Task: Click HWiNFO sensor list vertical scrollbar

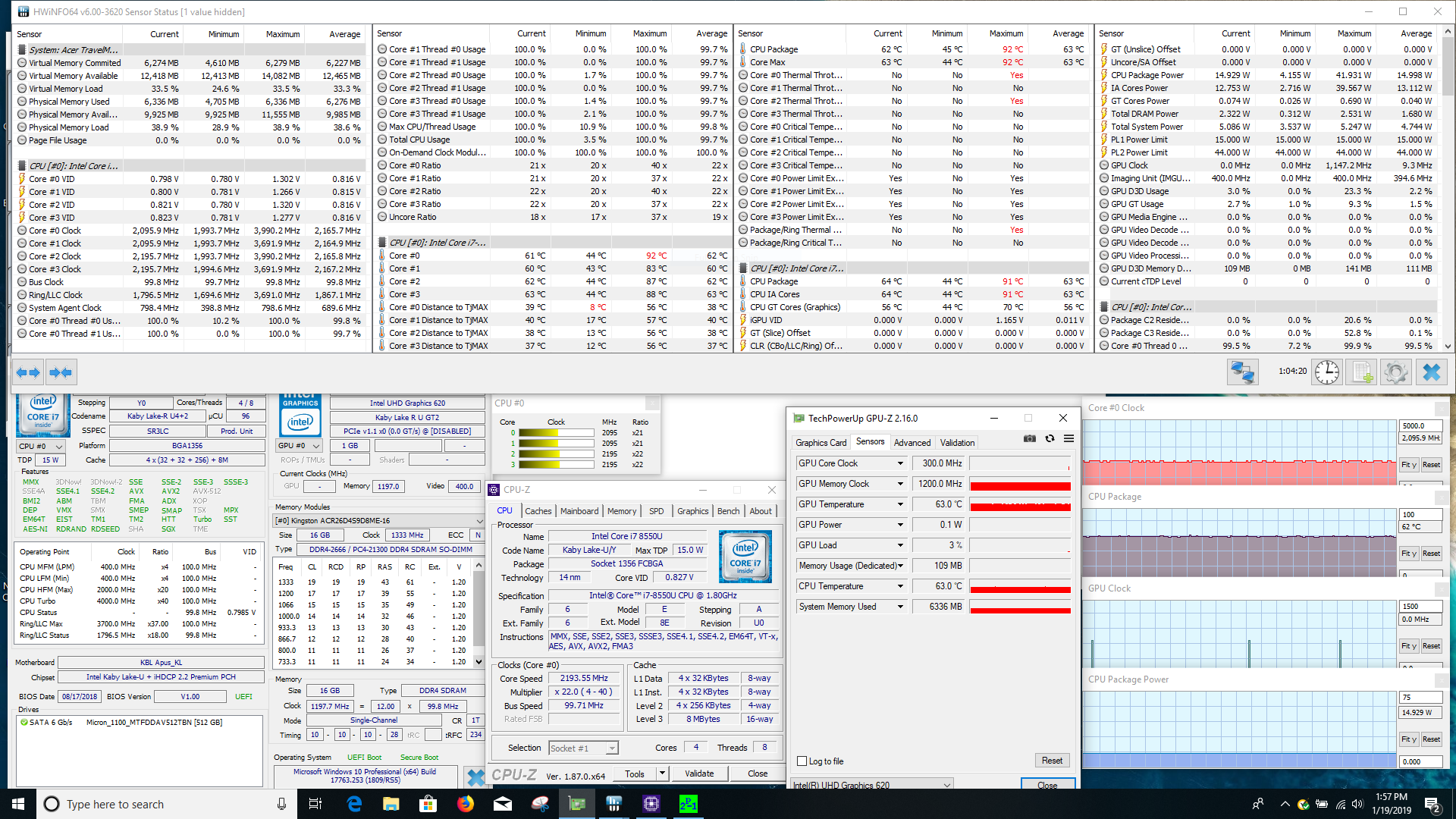Action: point(1448,190)
